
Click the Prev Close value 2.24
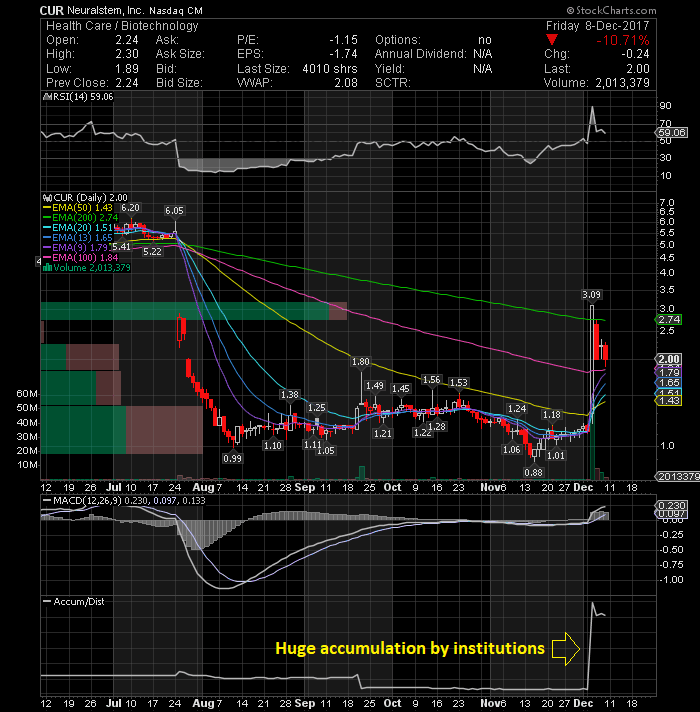click(127, 83)
